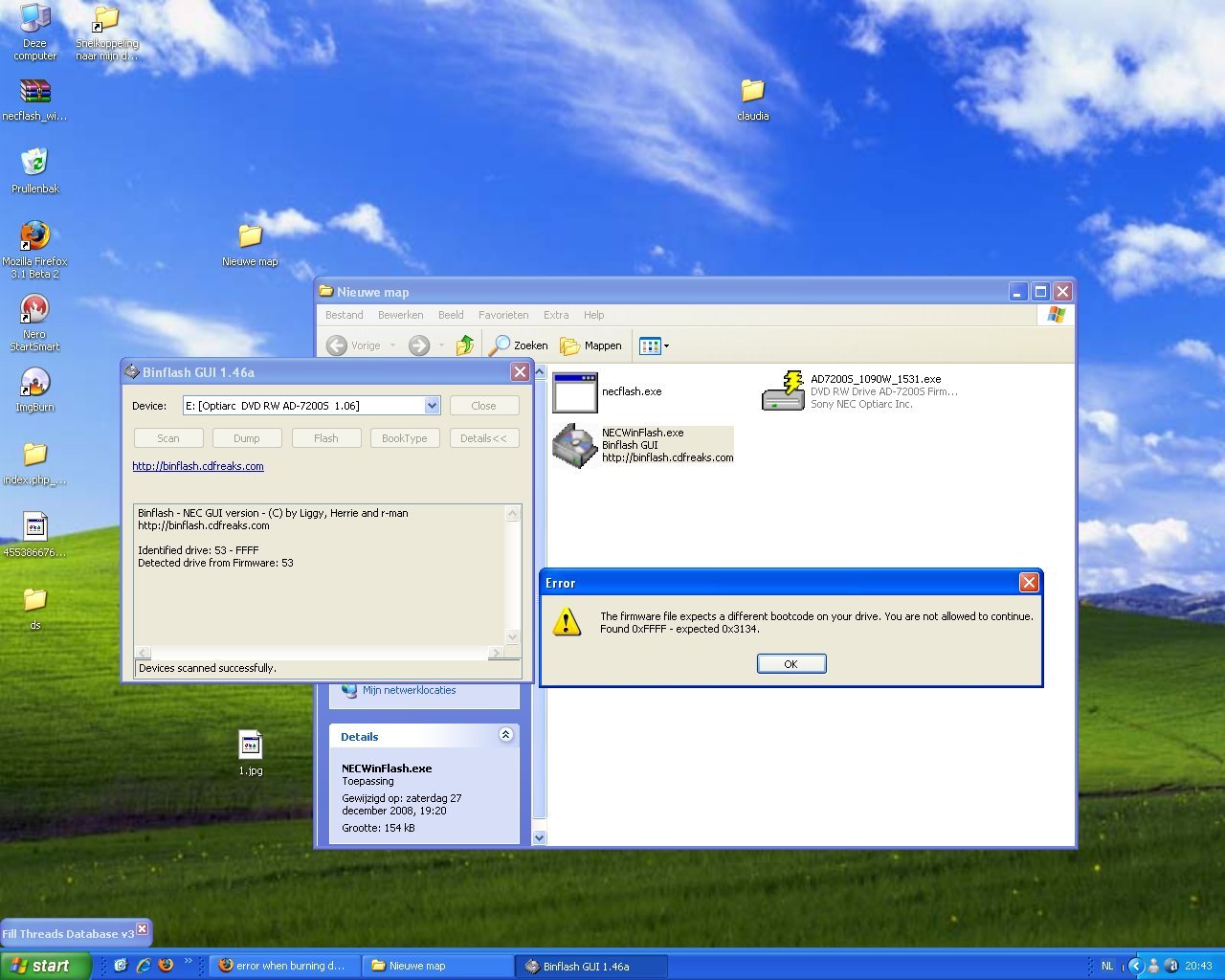This screenshot has width=1225, height=980.
Task: Open the forward history dropdown arrow
Action: pos(441,345)
